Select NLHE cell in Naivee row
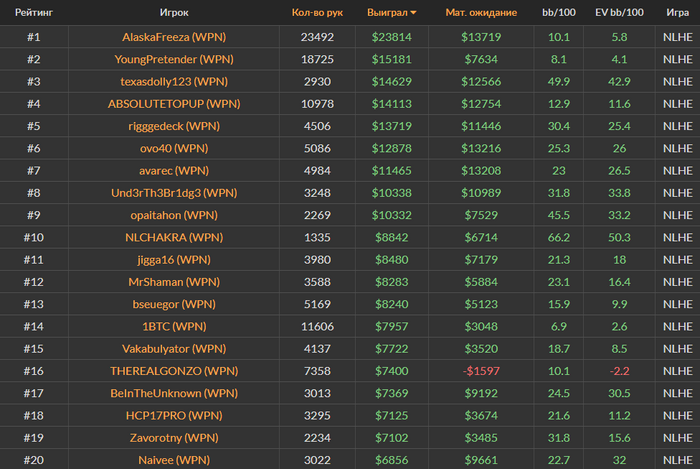Screen dimensions: 700x469 click(x=677, y=460)
